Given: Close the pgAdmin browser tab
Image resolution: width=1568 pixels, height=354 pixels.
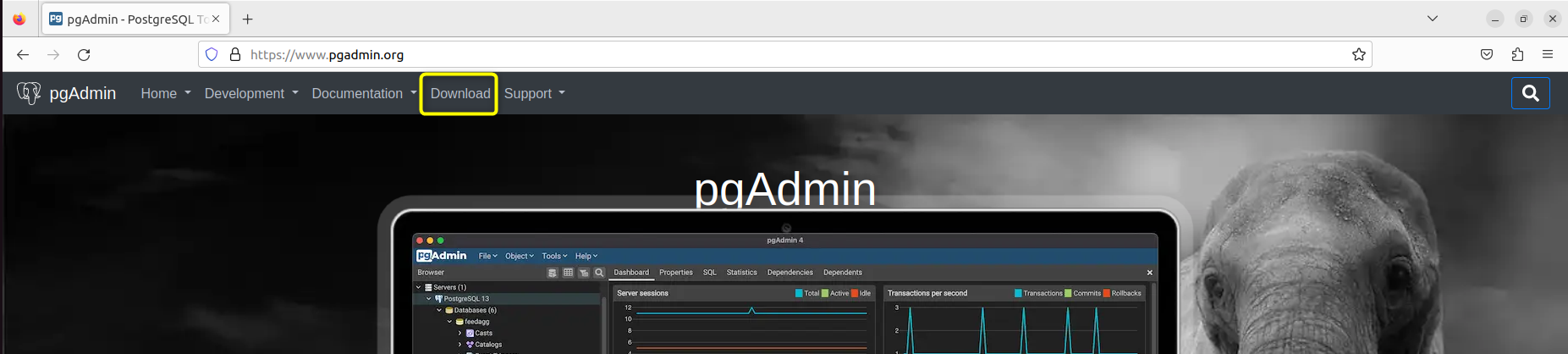Looking at the screenshot, I should point(216,19).
